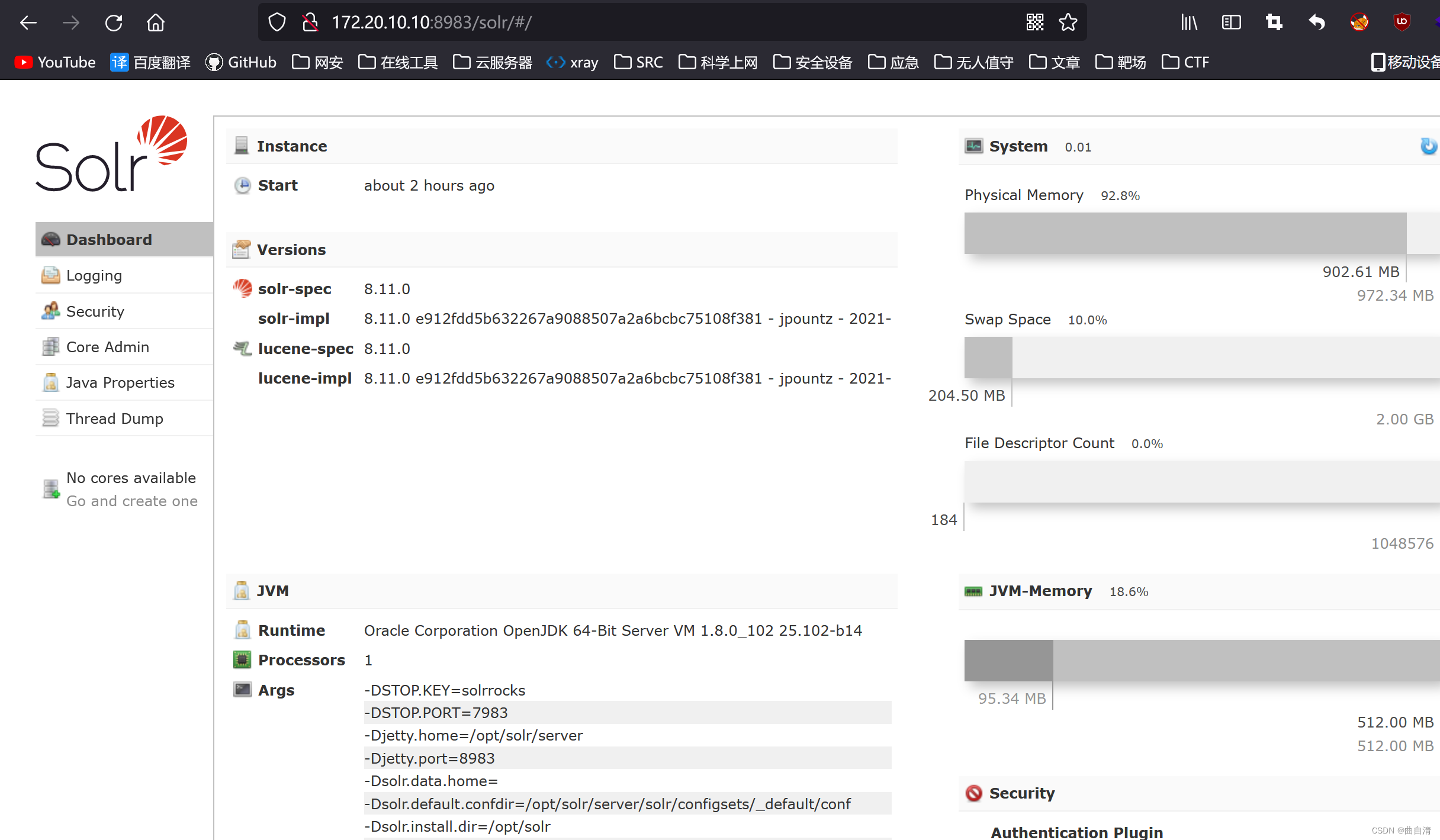
Task: Click the tracking protection shield icon
Action: (277, 22)
